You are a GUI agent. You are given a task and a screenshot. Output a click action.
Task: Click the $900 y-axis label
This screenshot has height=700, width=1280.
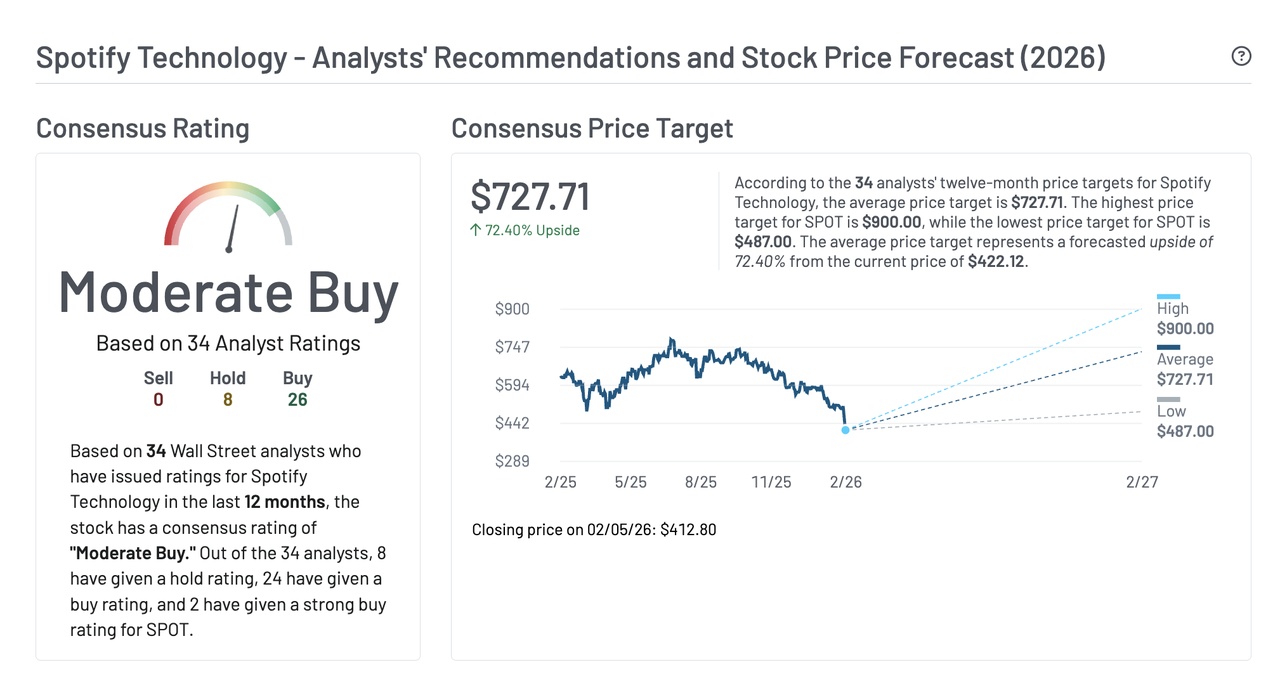(x=512, y=309)
